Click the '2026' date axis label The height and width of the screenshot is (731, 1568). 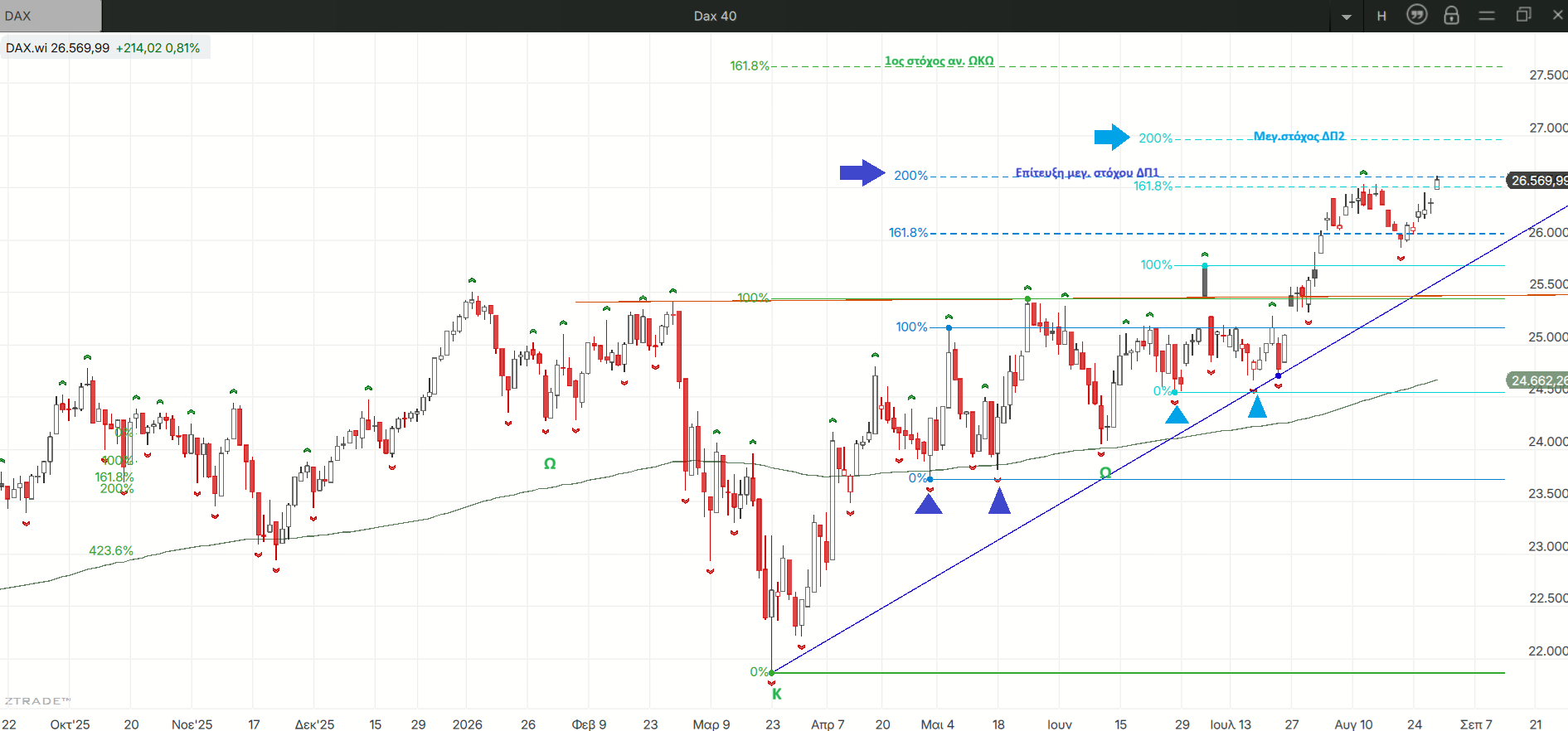467,724
